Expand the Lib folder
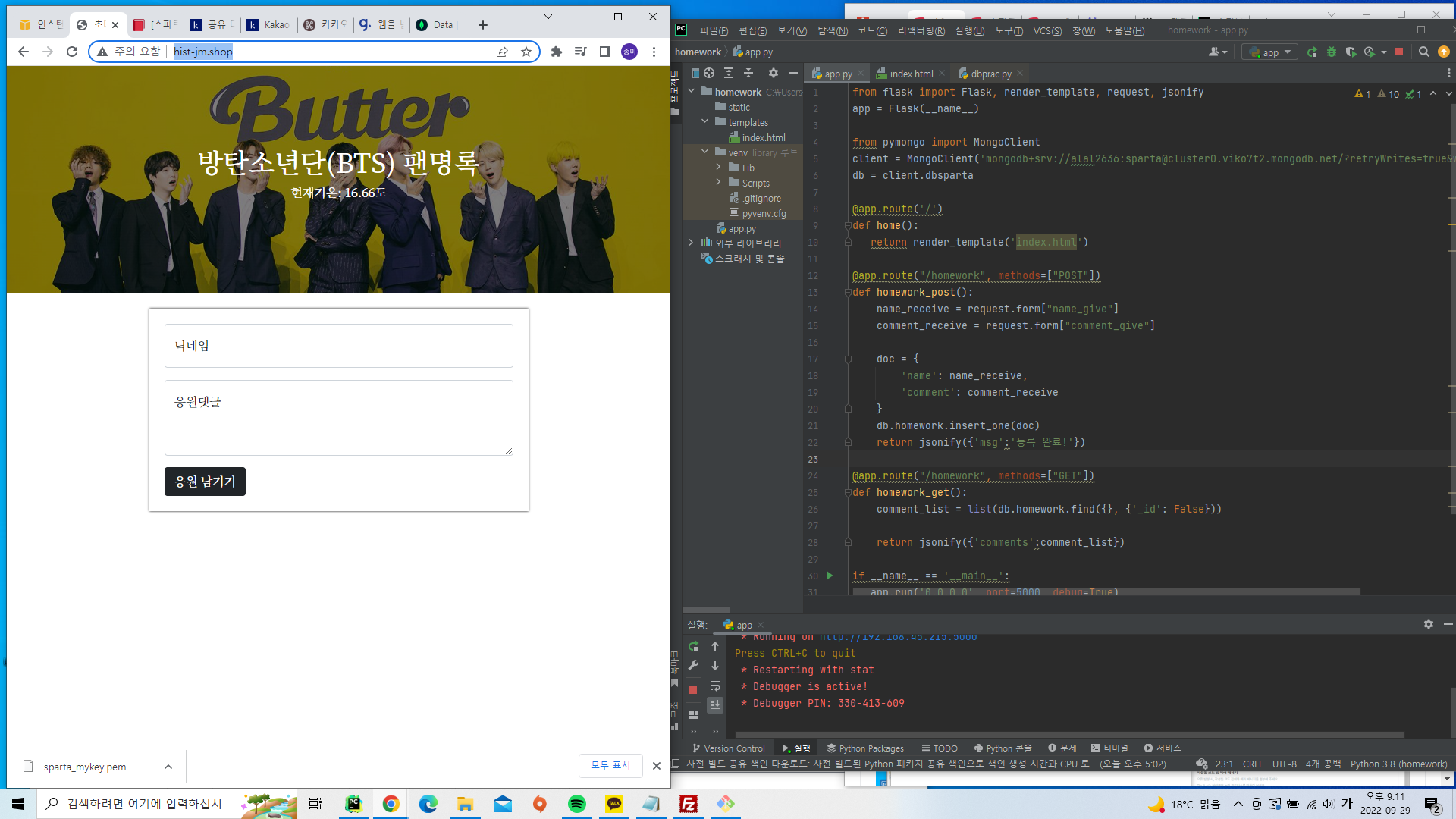Screen dimensions: 1456x819 [x=719, y=168]
